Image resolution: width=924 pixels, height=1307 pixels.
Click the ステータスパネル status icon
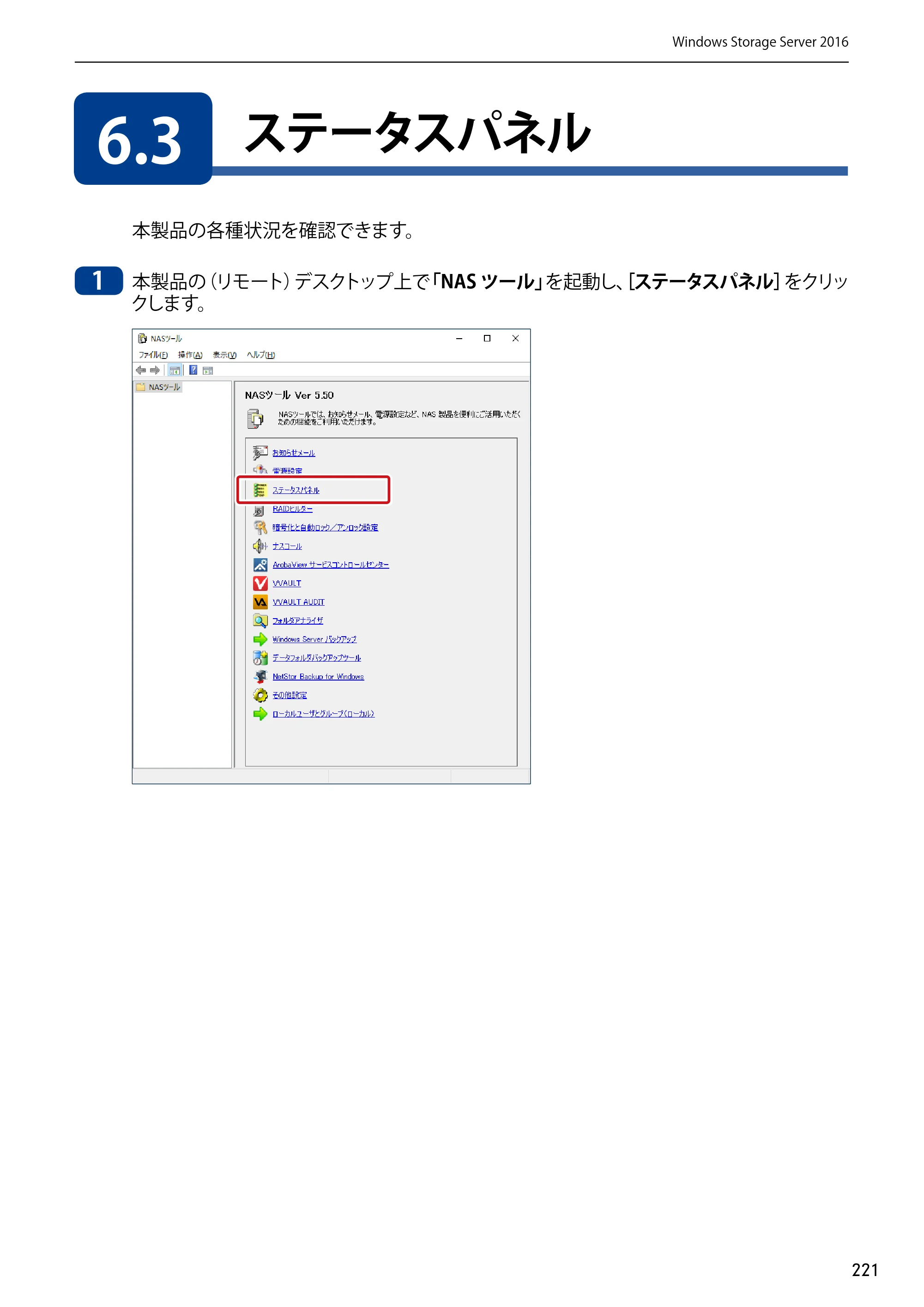click(x=260, y=490)
